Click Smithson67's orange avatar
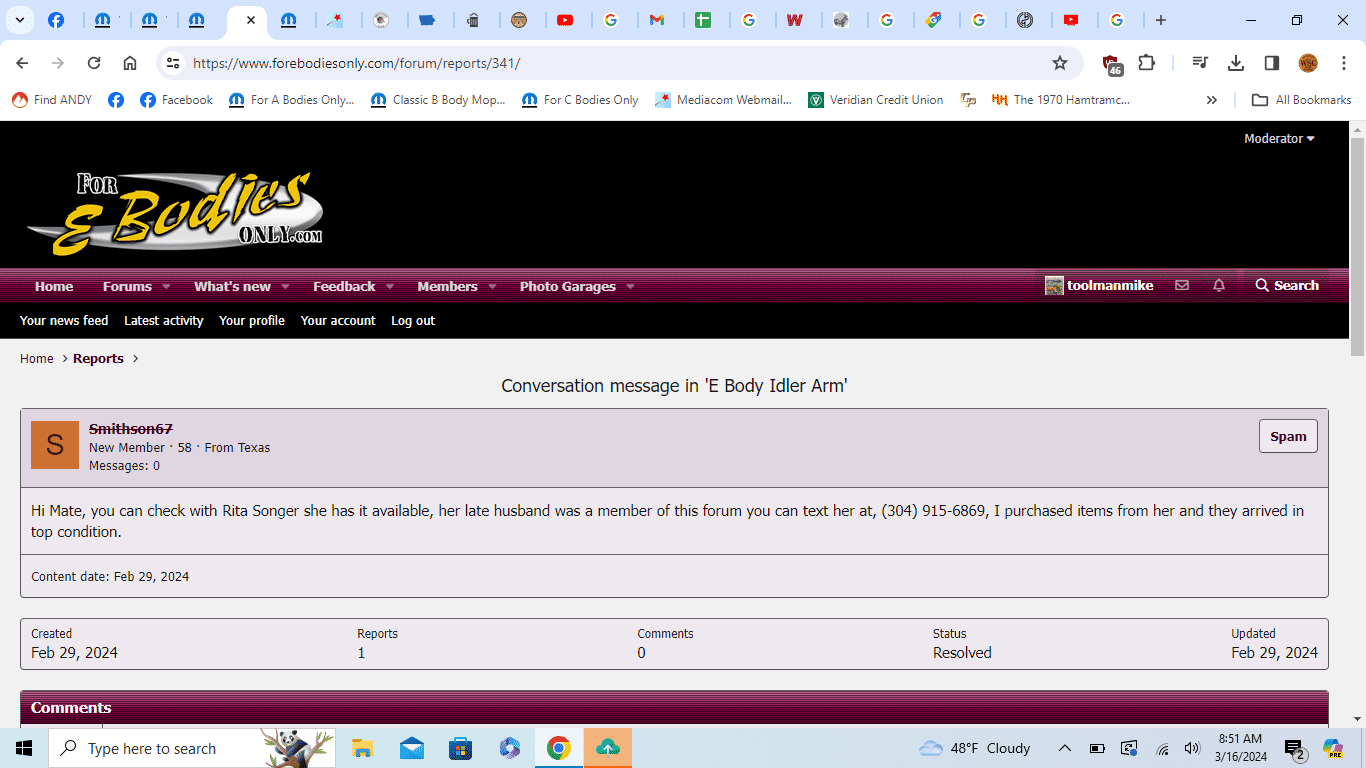1366x768 pixels. click(55, 445)
